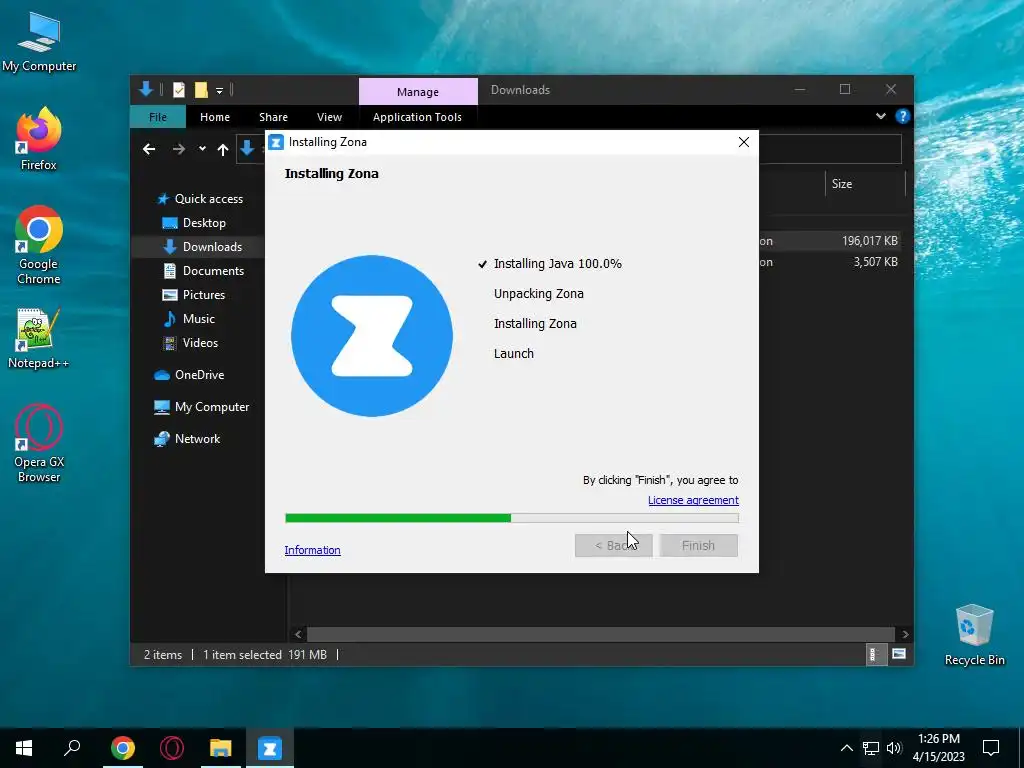Click the Explorer back navigation arrow
This screenshot has width=1024, height=768.
tap(149, 150)
